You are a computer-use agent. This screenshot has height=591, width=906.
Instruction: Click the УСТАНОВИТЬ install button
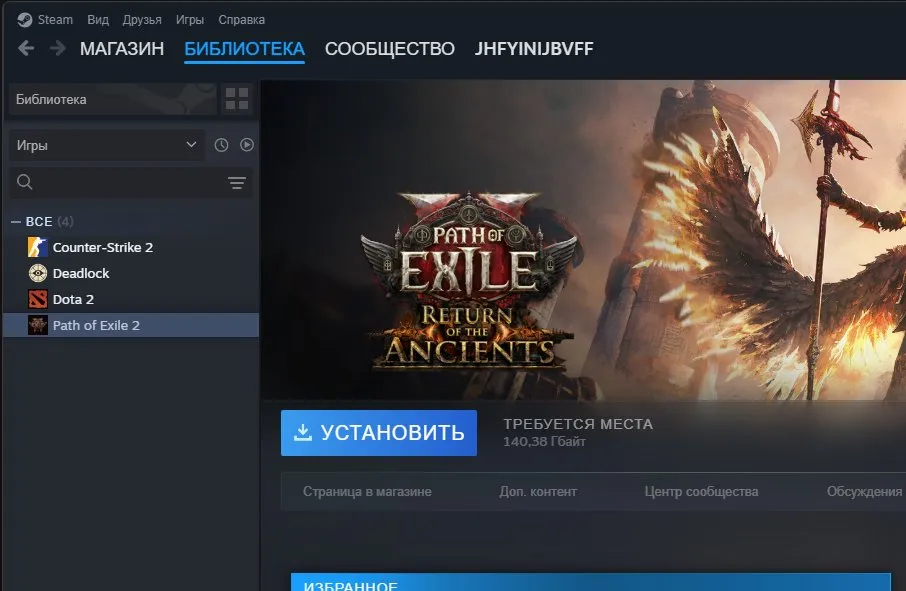coord(378,433)
